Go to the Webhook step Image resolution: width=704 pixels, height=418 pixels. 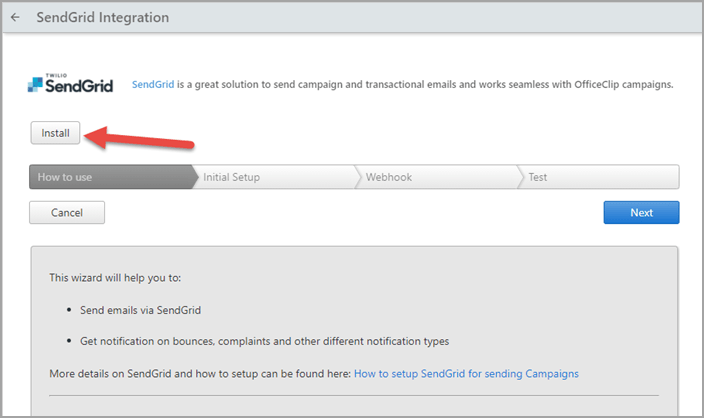439,177
